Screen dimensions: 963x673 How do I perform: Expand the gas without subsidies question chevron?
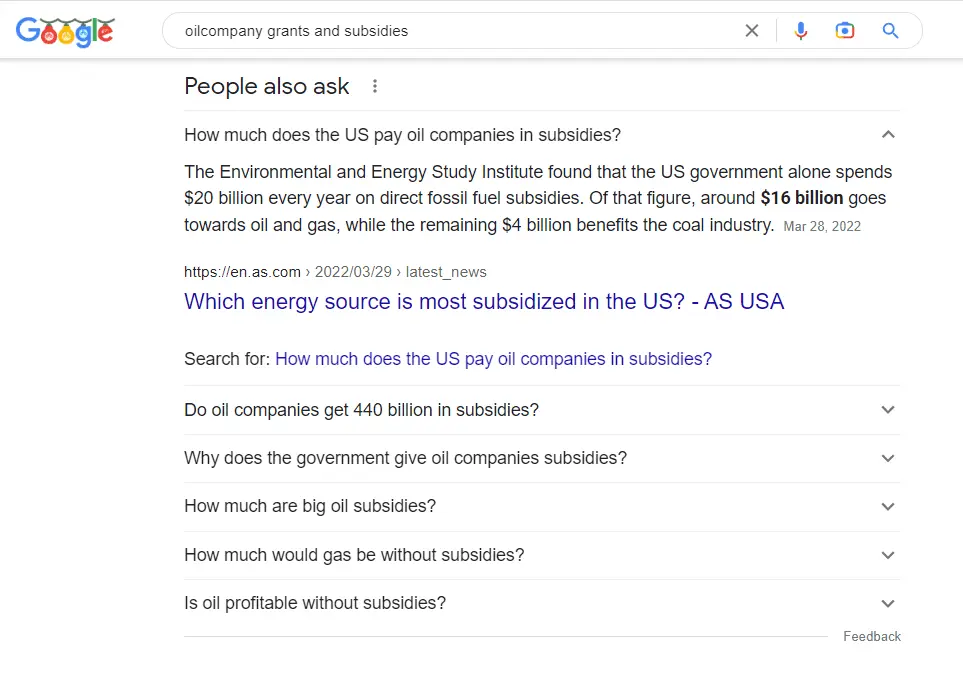[x=888, y=555]
